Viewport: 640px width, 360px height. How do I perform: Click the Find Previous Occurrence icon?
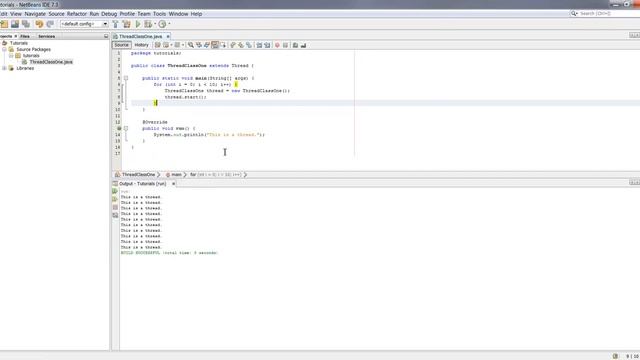[199, 45]
